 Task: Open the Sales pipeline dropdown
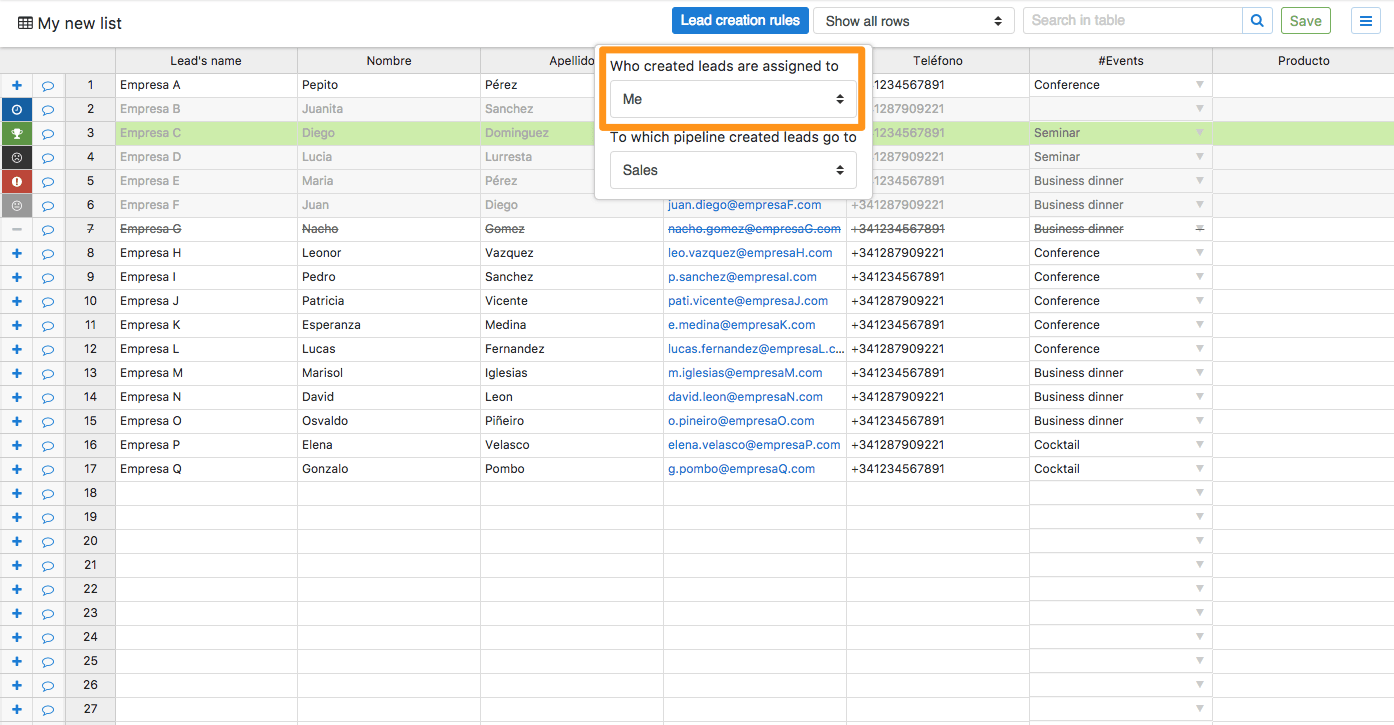click(733, 169)
